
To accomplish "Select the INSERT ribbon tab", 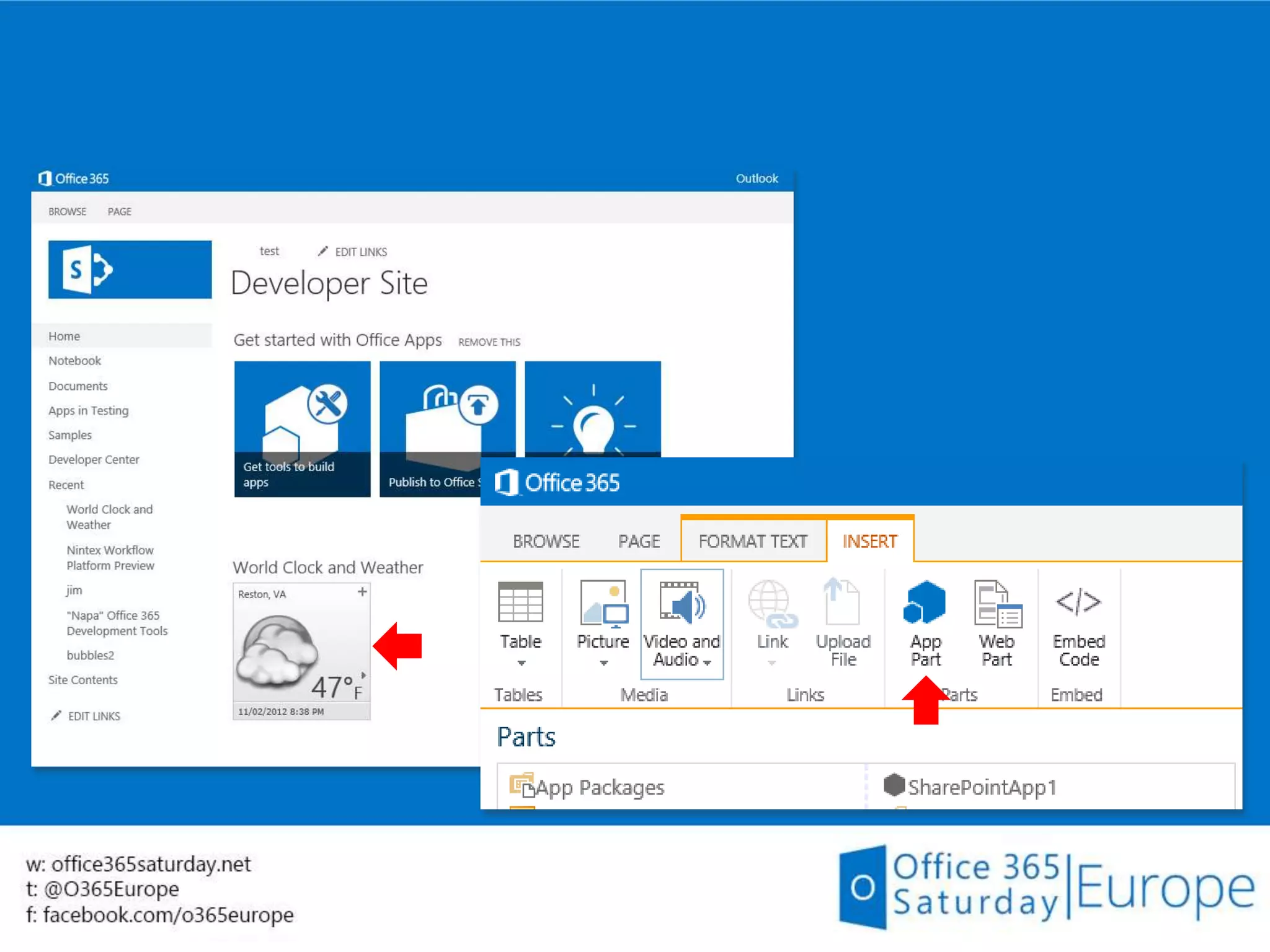I will pyautogui.click(x=869, y=541).
